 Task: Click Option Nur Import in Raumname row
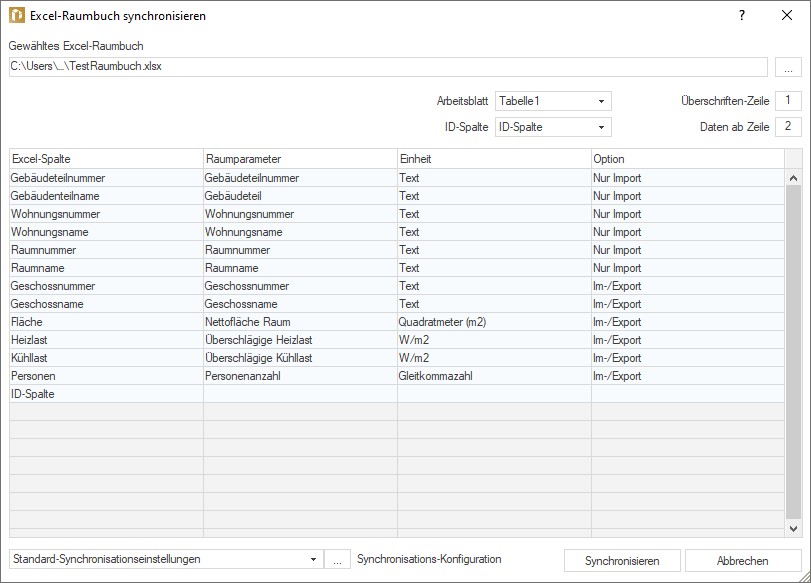click(x=688, y=268)
